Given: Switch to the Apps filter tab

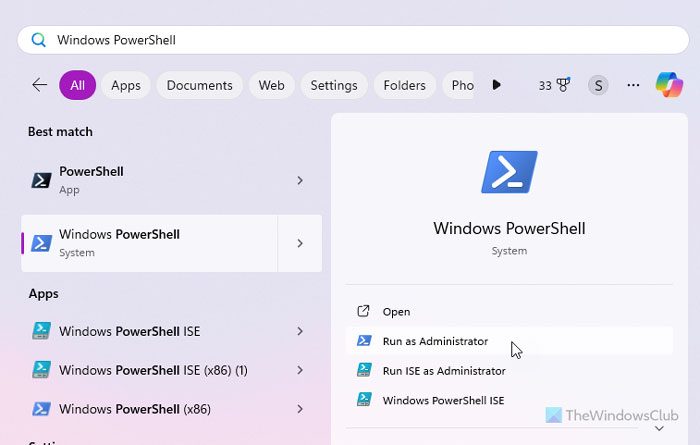Looking at the screenshot, I should point(126,85).
